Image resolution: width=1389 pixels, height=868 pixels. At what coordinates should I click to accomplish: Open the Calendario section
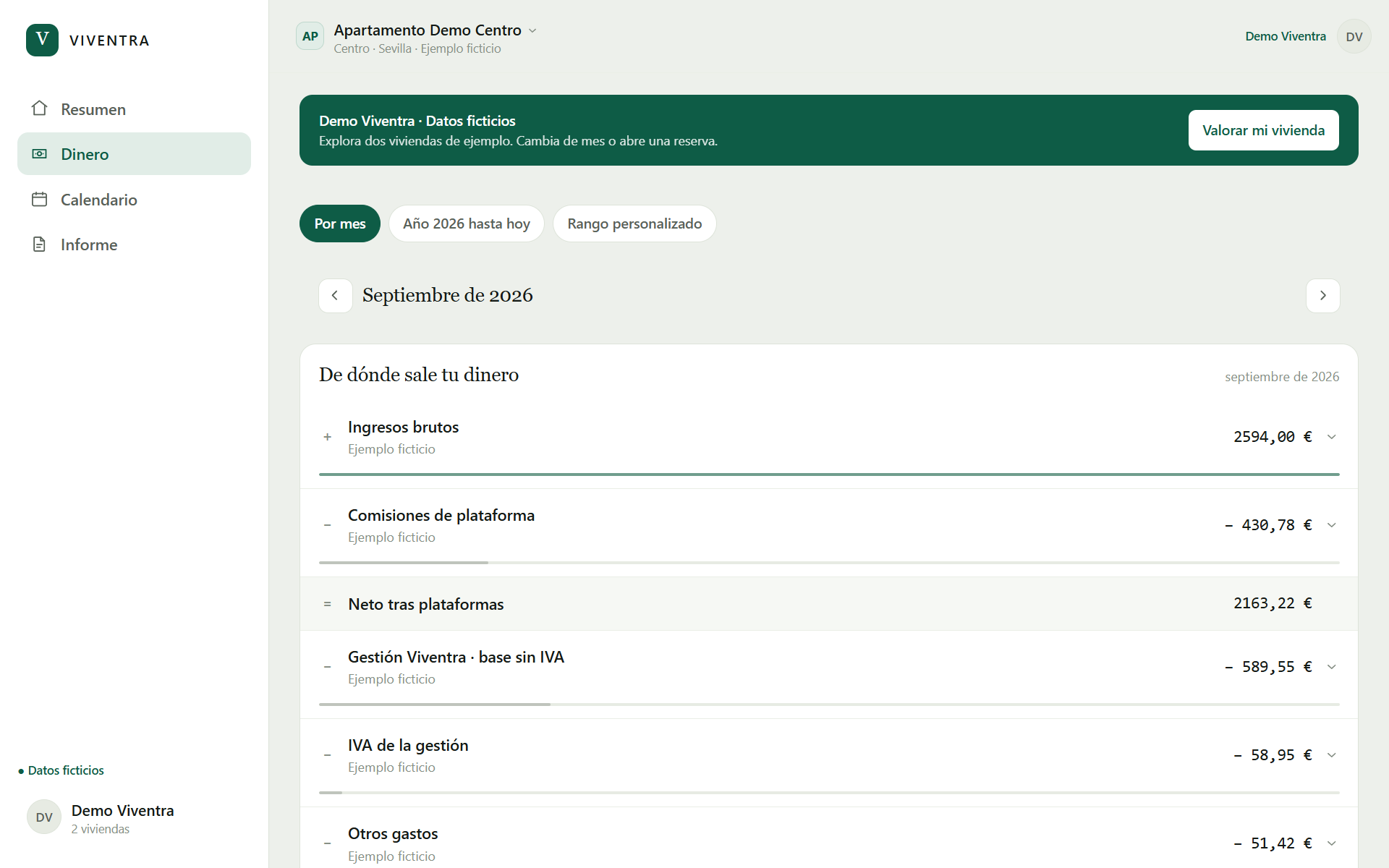point(134,199)
